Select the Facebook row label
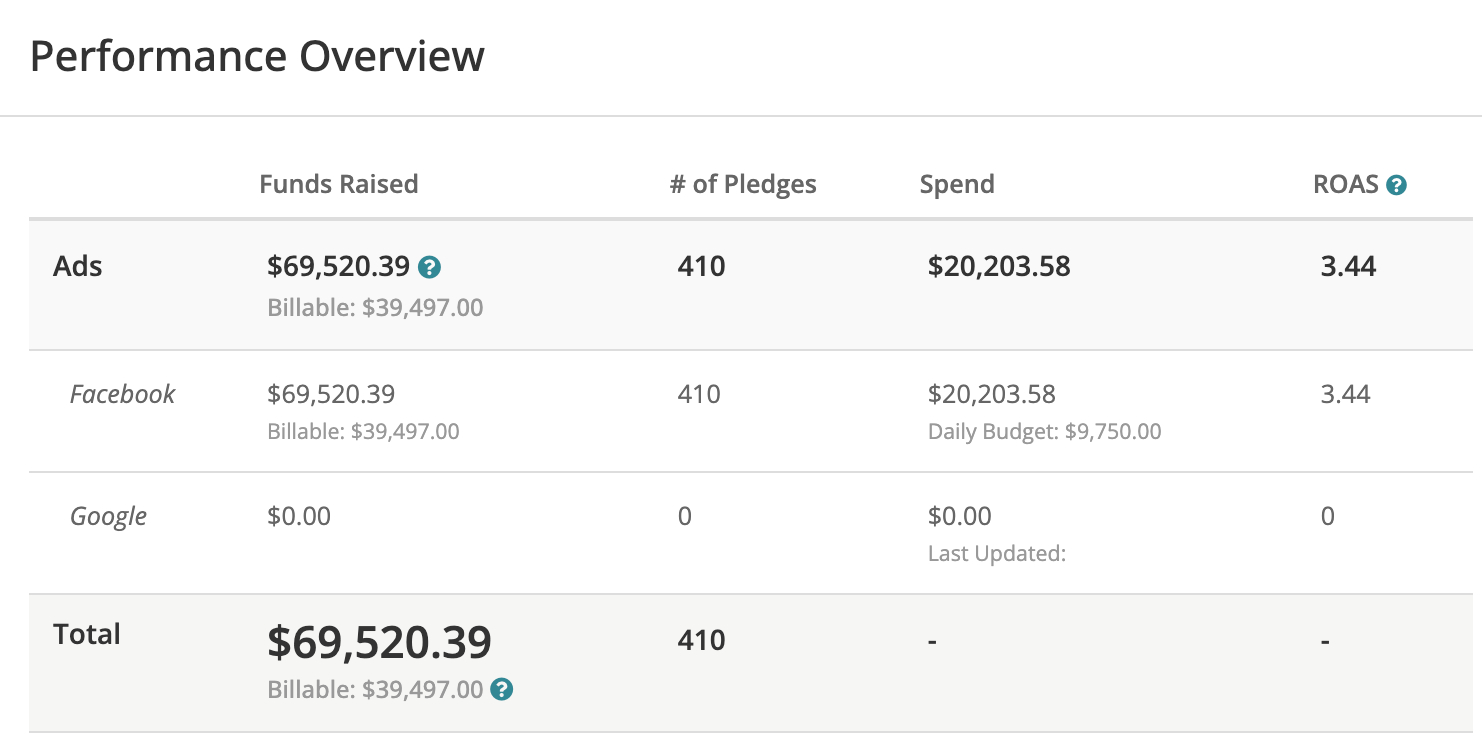Image resolution: width=1482 pixels, height=754 pixels. pyautogui.click(x=122, y=394)
